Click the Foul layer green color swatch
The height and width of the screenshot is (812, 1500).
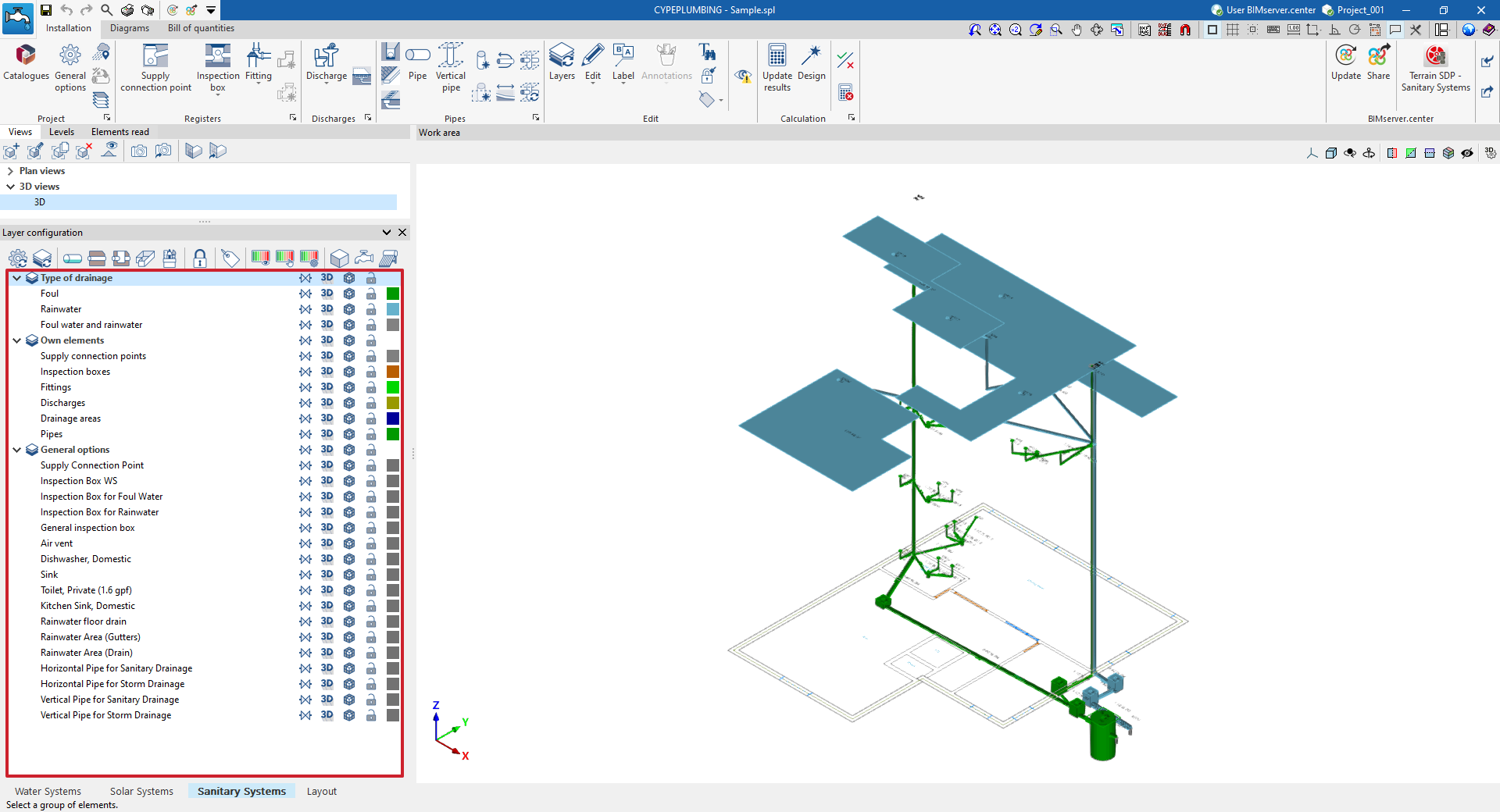tap(393, 294)
